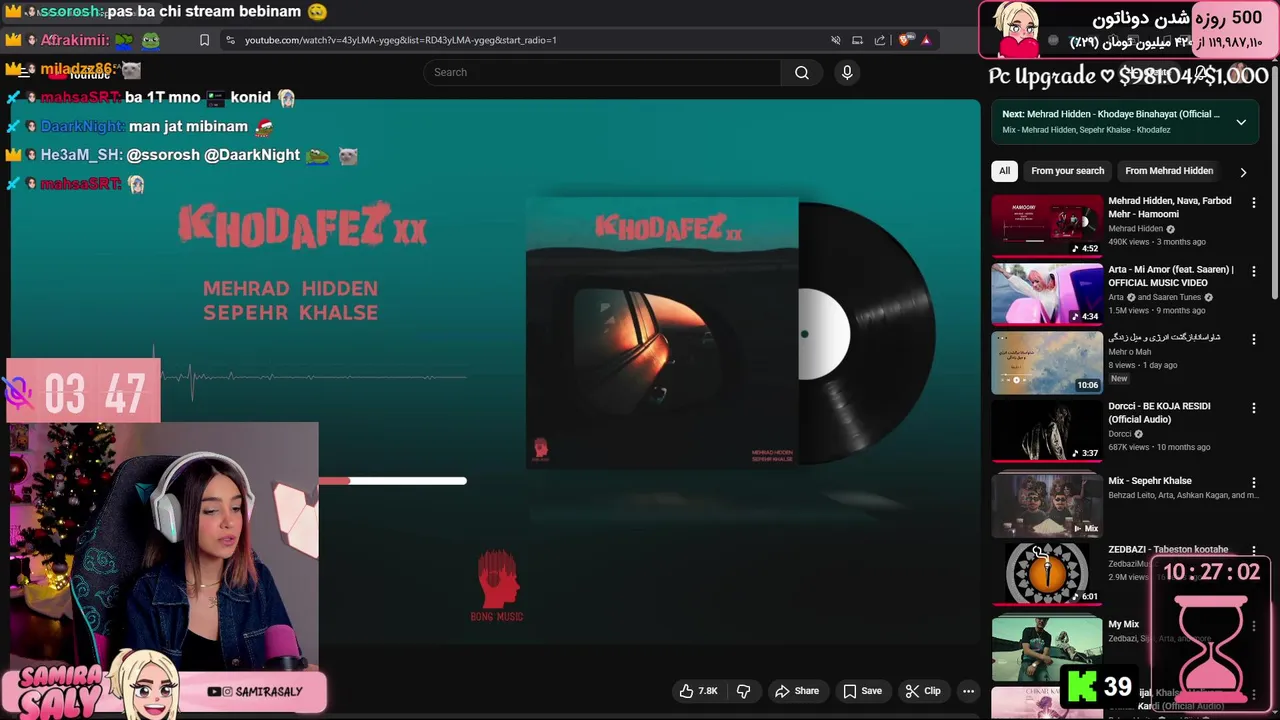
Task: Open more actions ellipsis under video
Action: pyautogui.click(x=968, y=691)
